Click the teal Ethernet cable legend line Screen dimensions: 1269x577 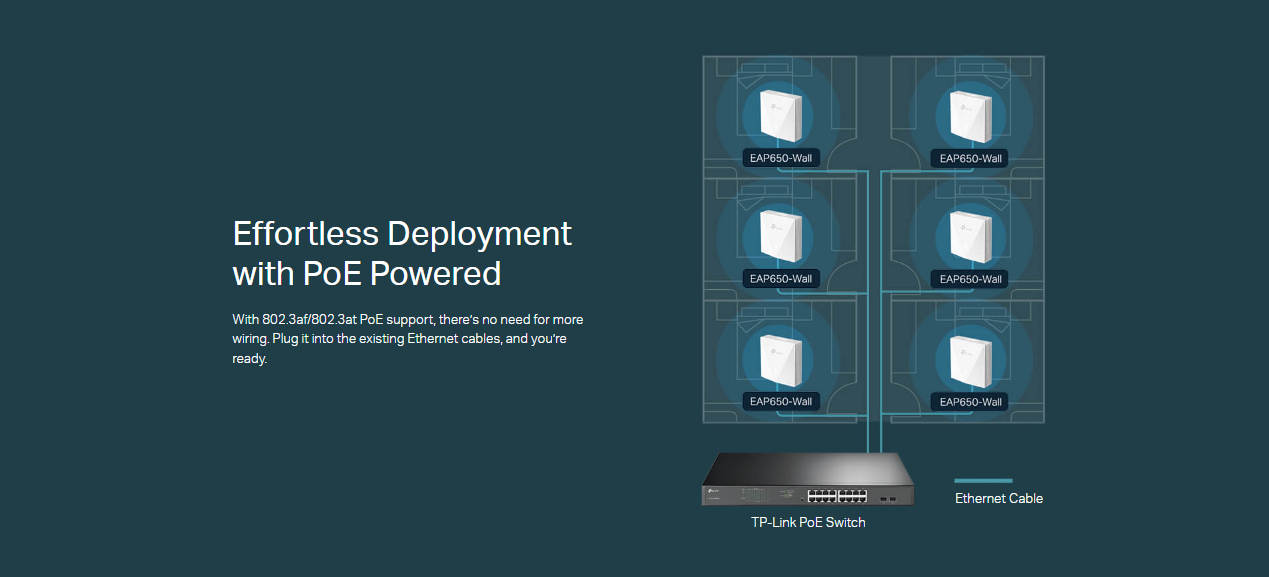(x=983, y=481)
